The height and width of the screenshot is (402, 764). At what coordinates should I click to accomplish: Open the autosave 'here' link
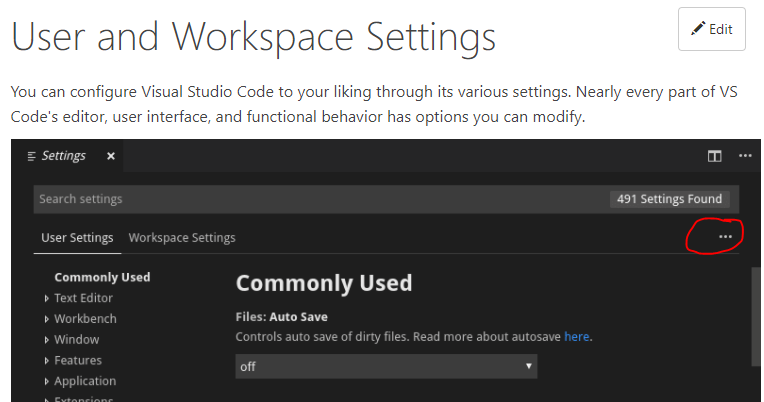click(x=577, y=337)
